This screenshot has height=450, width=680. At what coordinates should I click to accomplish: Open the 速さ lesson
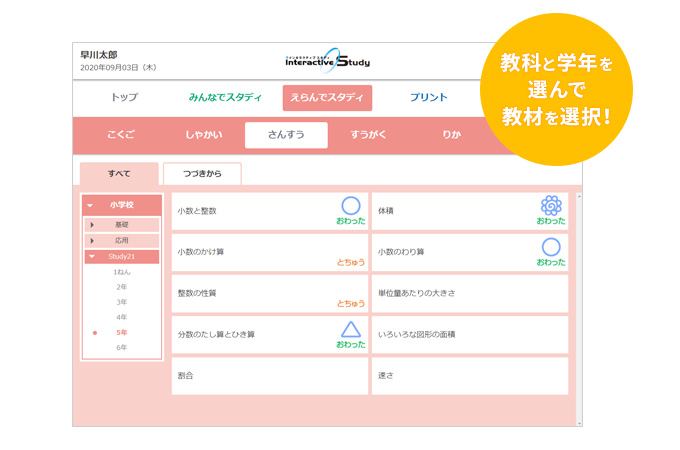tap(469, 376)
